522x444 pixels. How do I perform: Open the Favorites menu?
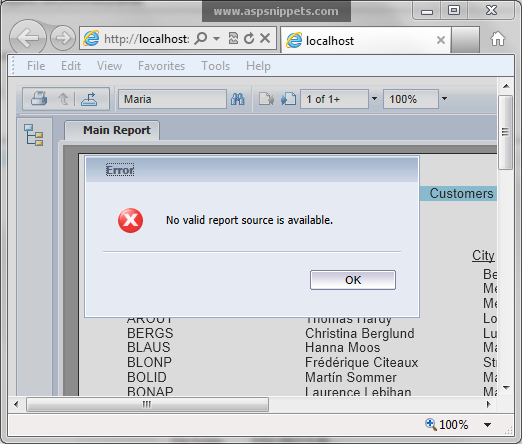(x=161, y=66)
